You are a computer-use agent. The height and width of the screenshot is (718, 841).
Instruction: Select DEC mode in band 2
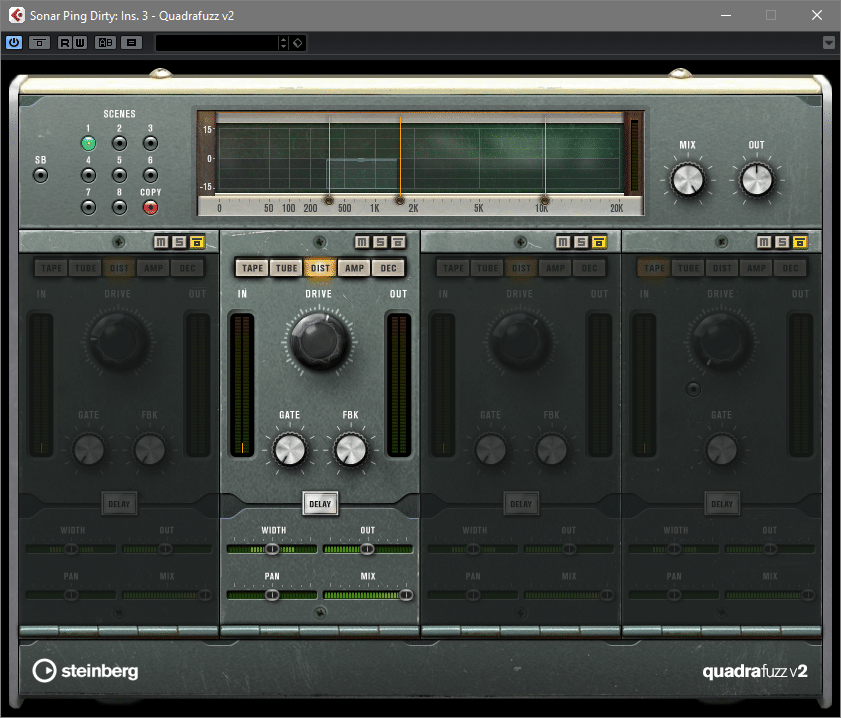[388, 268]
